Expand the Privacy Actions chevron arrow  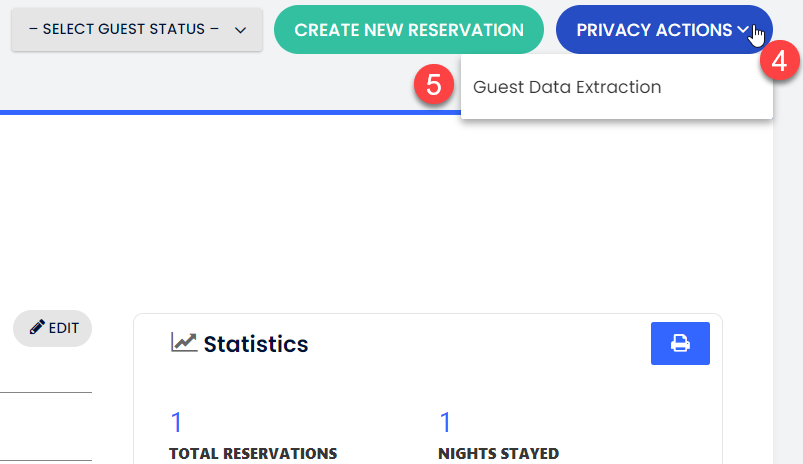tap(743, 30)
